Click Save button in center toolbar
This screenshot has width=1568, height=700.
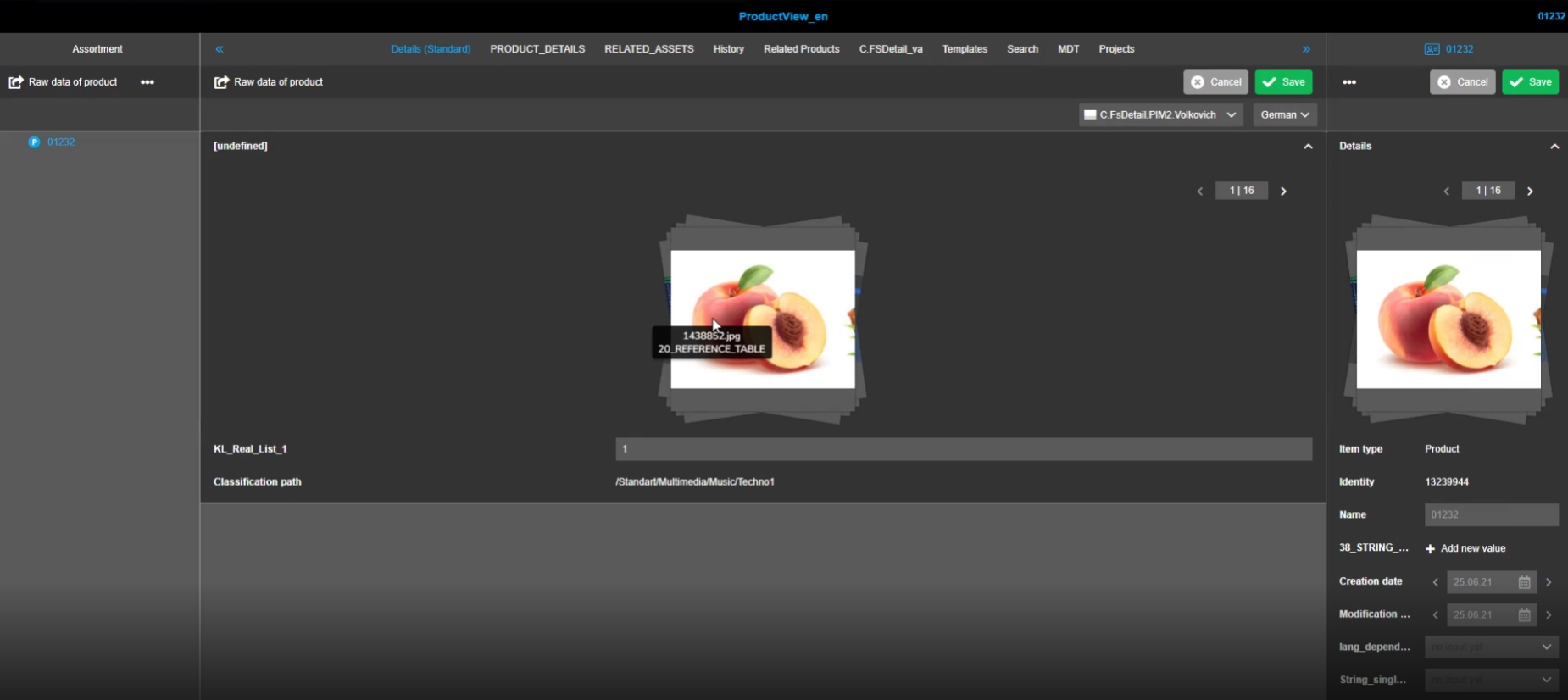pos(1283,82)
